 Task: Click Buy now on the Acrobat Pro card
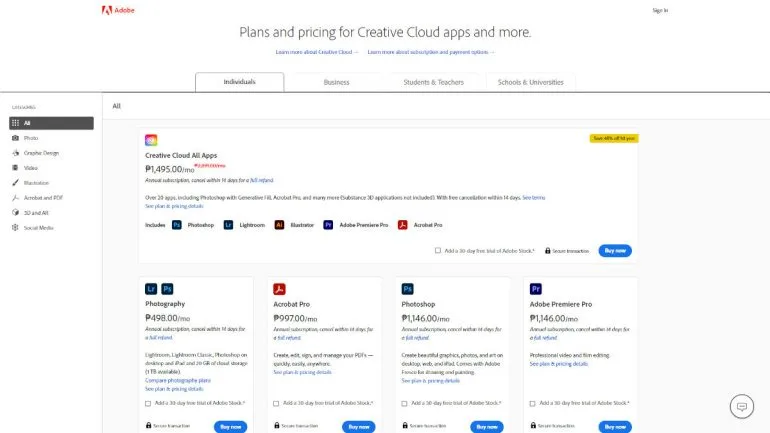tap(358, 427)
